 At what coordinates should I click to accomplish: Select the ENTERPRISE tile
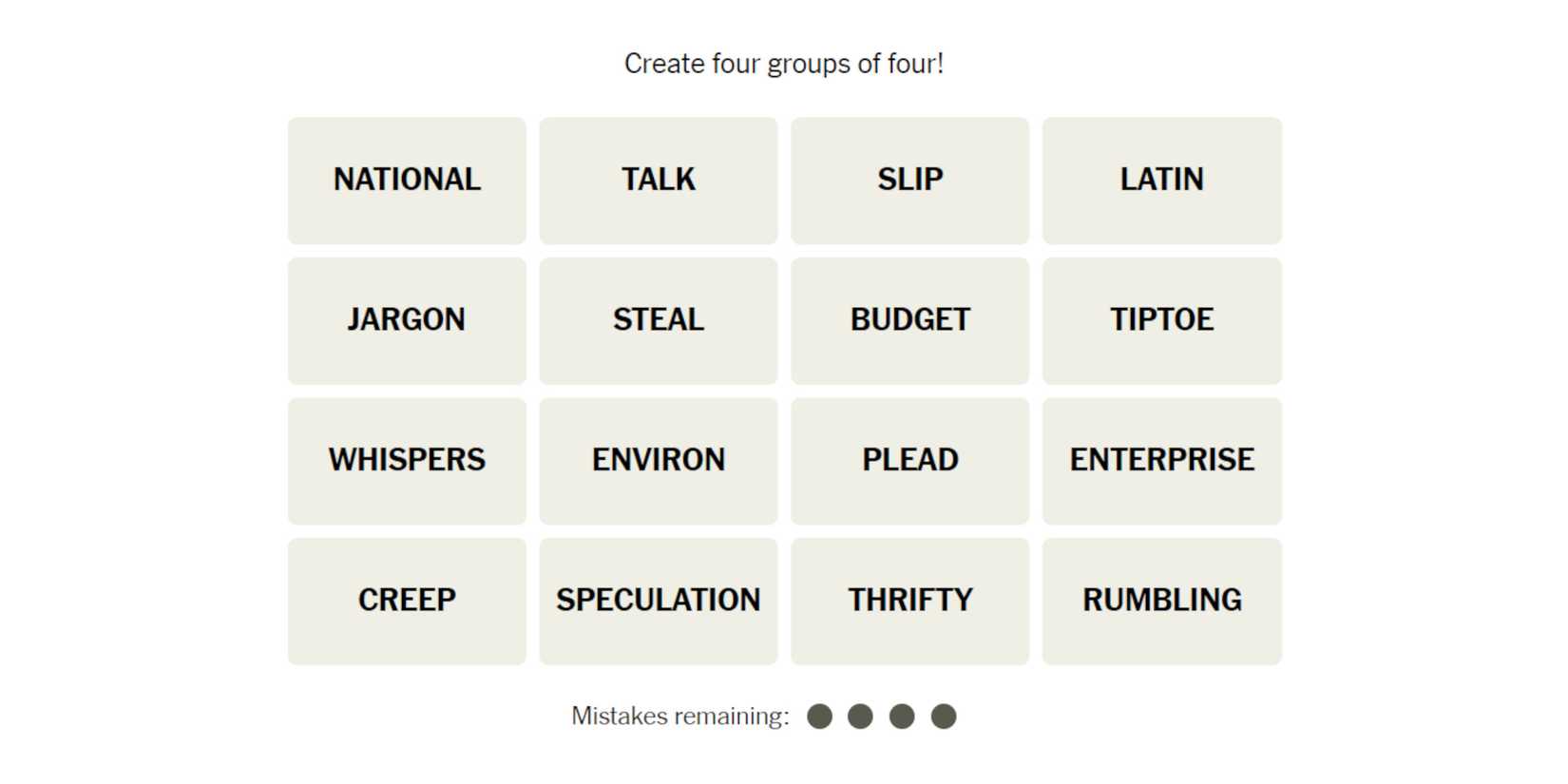(1161, 460)
